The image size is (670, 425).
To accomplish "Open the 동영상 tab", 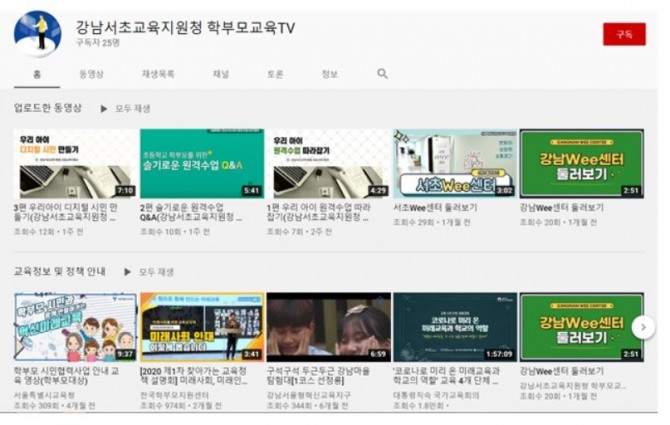I will click(91, 74).
